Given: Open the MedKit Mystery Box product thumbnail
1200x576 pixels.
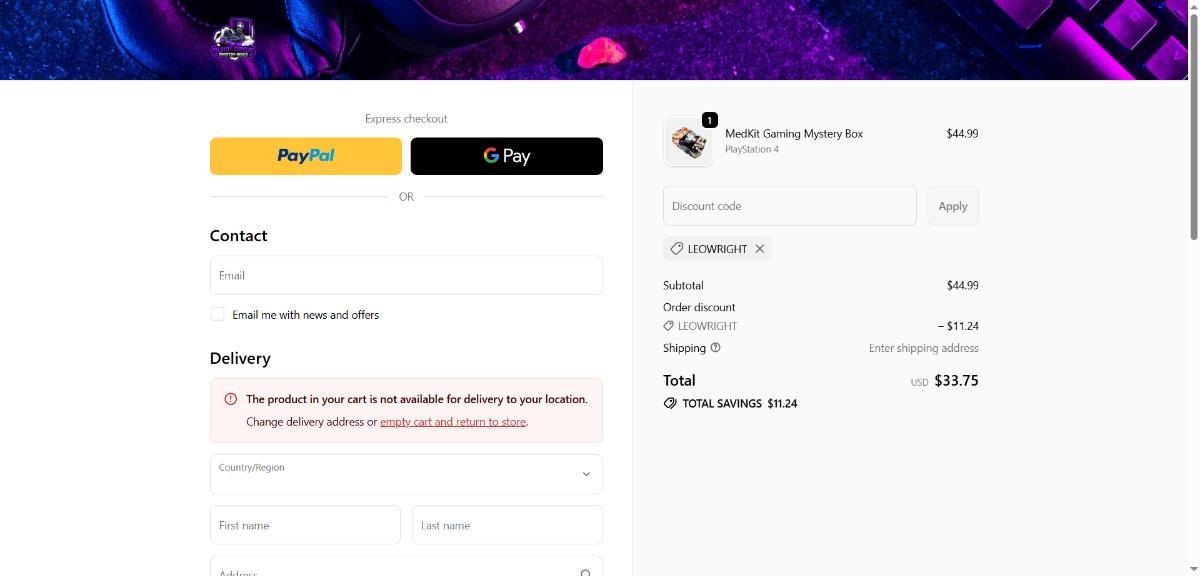Looking at the screenshot, I should point(688,142).
